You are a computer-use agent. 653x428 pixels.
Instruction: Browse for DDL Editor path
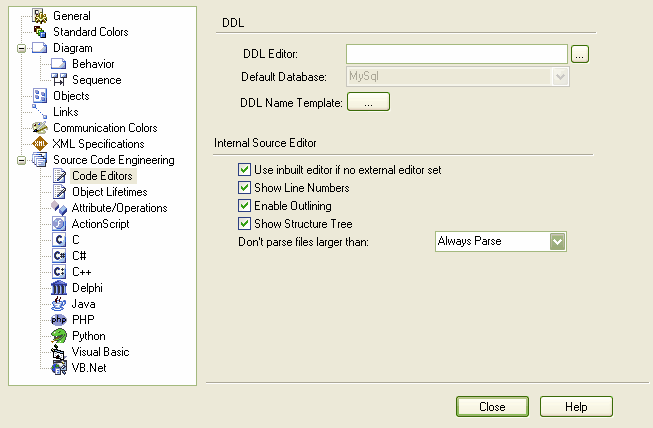[x=580, y=54]
